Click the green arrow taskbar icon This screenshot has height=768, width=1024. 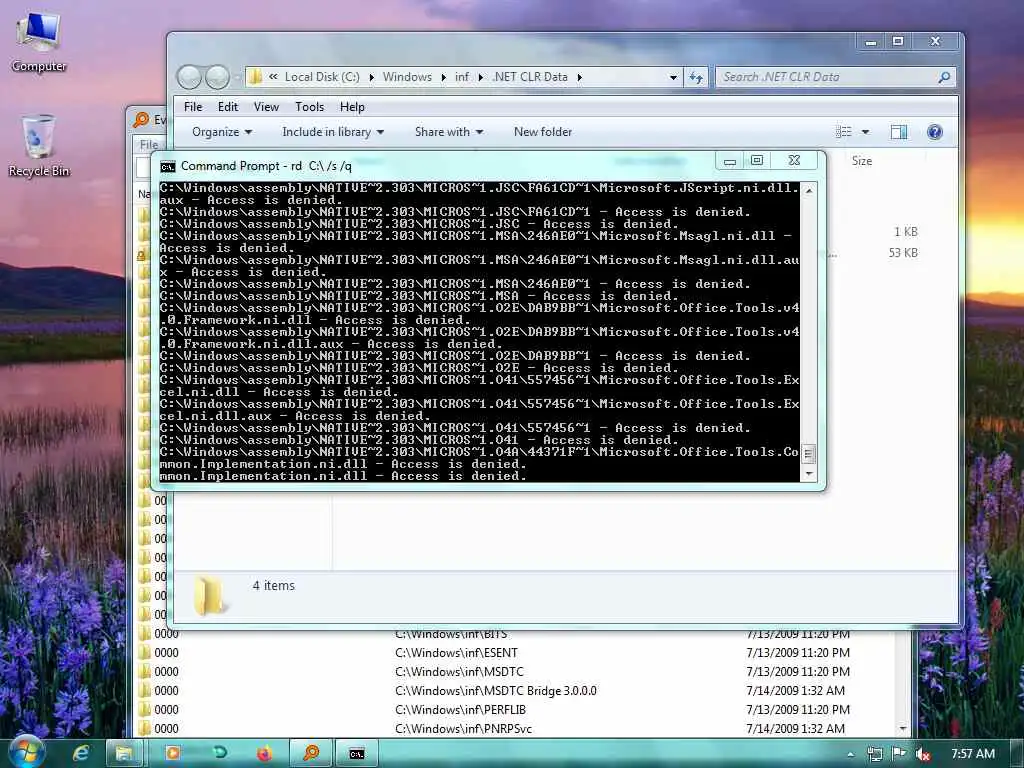[219, 754]
